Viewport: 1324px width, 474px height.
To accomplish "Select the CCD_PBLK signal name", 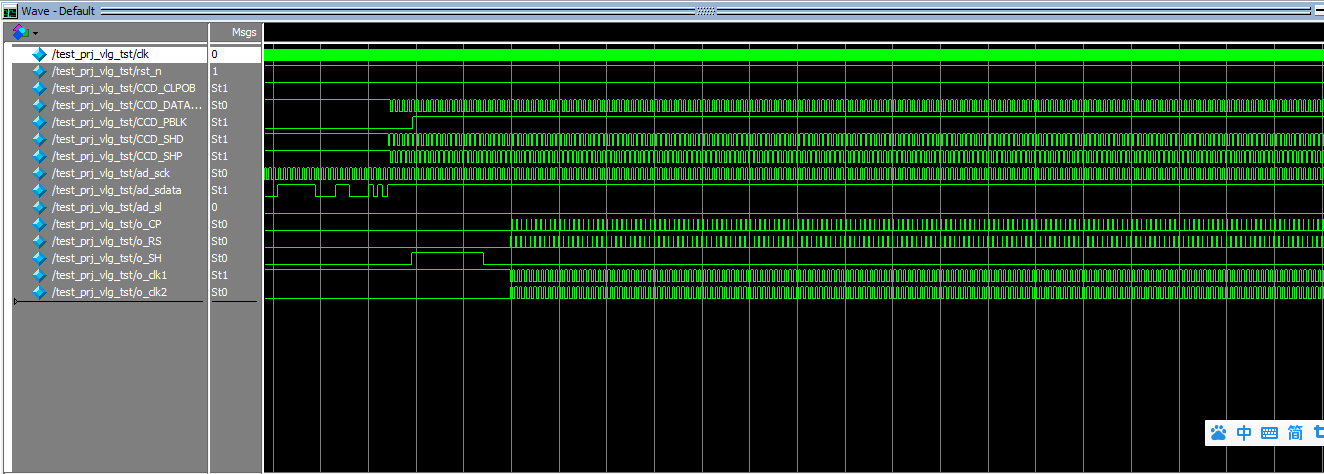I will click(117, 122).
